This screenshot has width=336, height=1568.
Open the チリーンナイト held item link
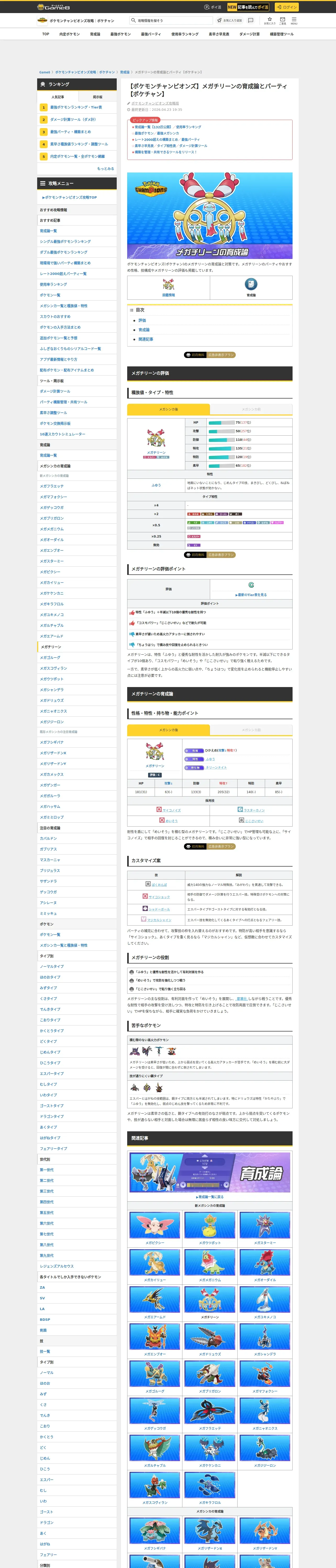pos(216,768)
